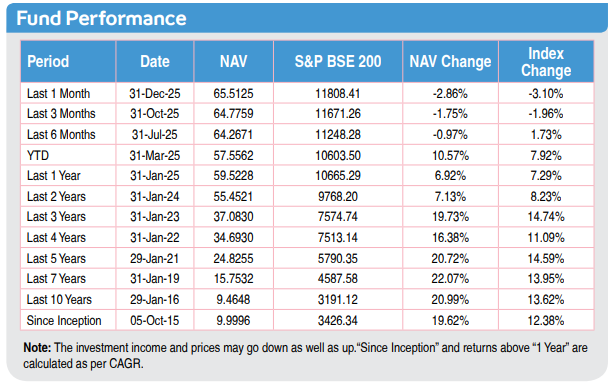611x384 pixels.
Task: Click the 29-Jan-21 date cell
Action: point(155,258)
